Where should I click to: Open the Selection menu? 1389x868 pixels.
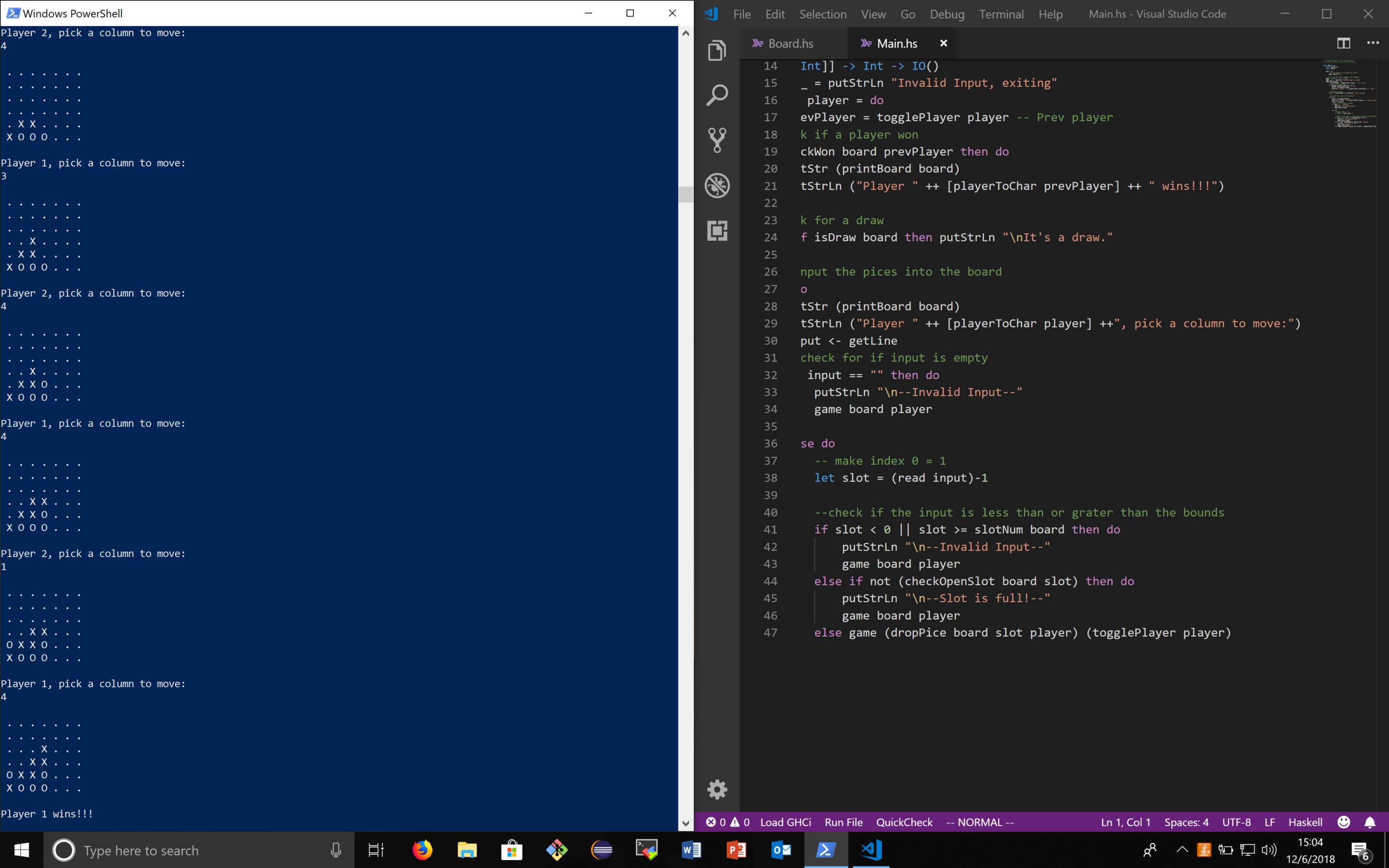tap(823, 14)
